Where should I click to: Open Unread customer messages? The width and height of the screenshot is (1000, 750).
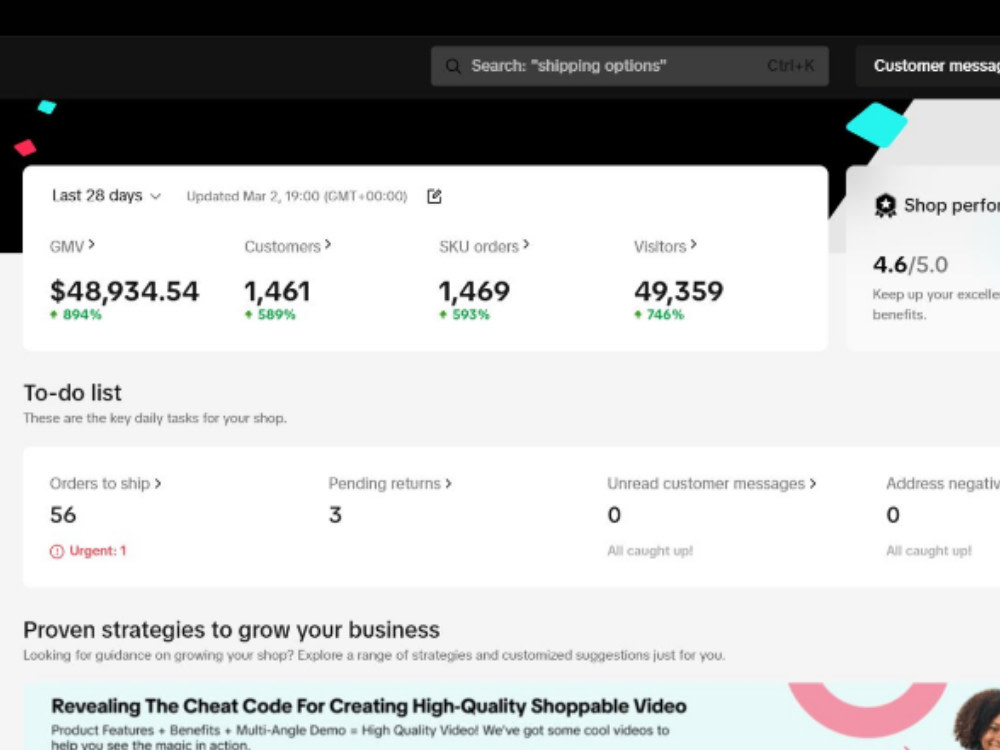click(x=712, y=483)
